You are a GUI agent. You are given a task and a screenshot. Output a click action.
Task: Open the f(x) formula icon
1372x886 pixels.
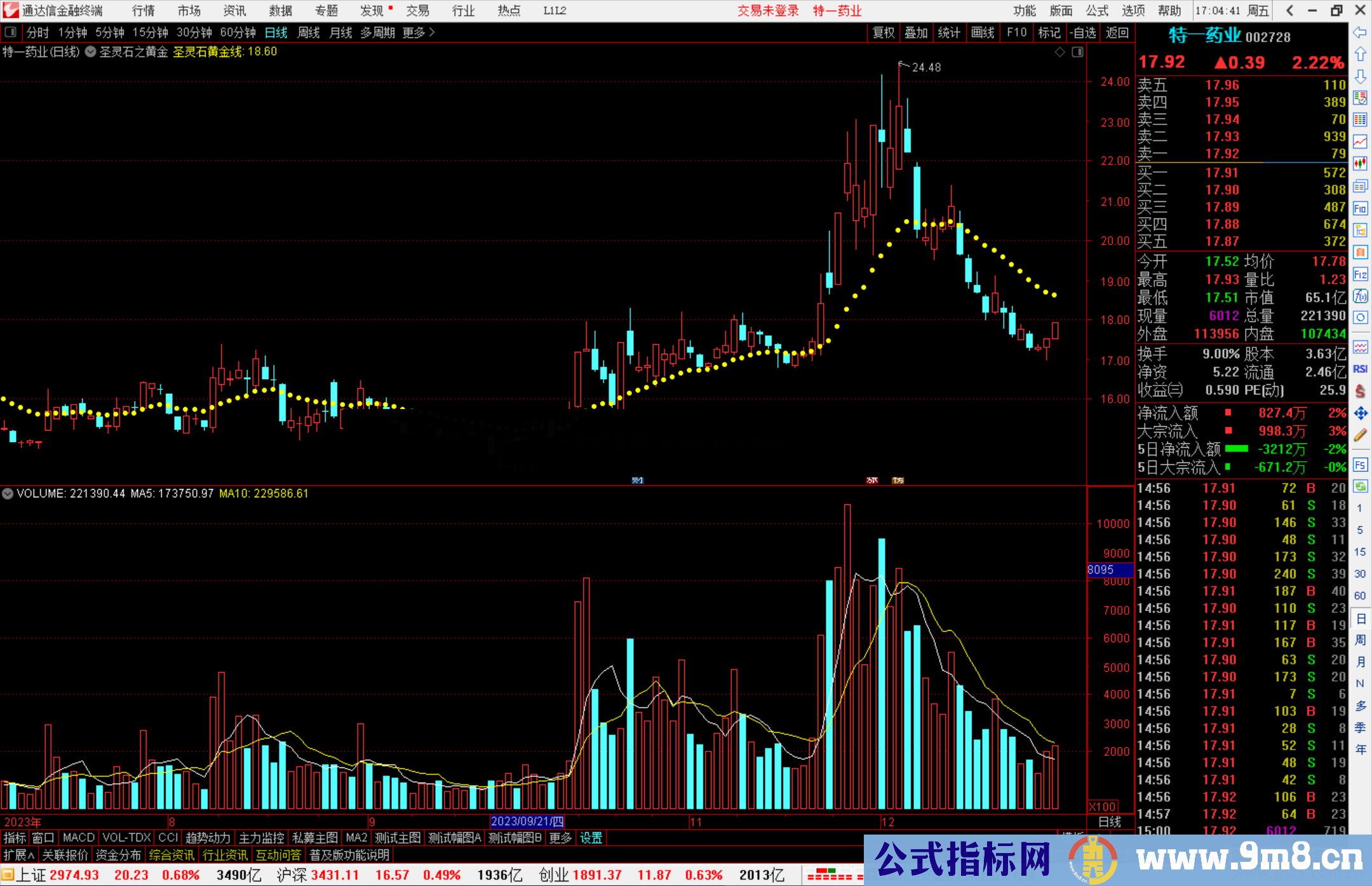pos(1359,296)
